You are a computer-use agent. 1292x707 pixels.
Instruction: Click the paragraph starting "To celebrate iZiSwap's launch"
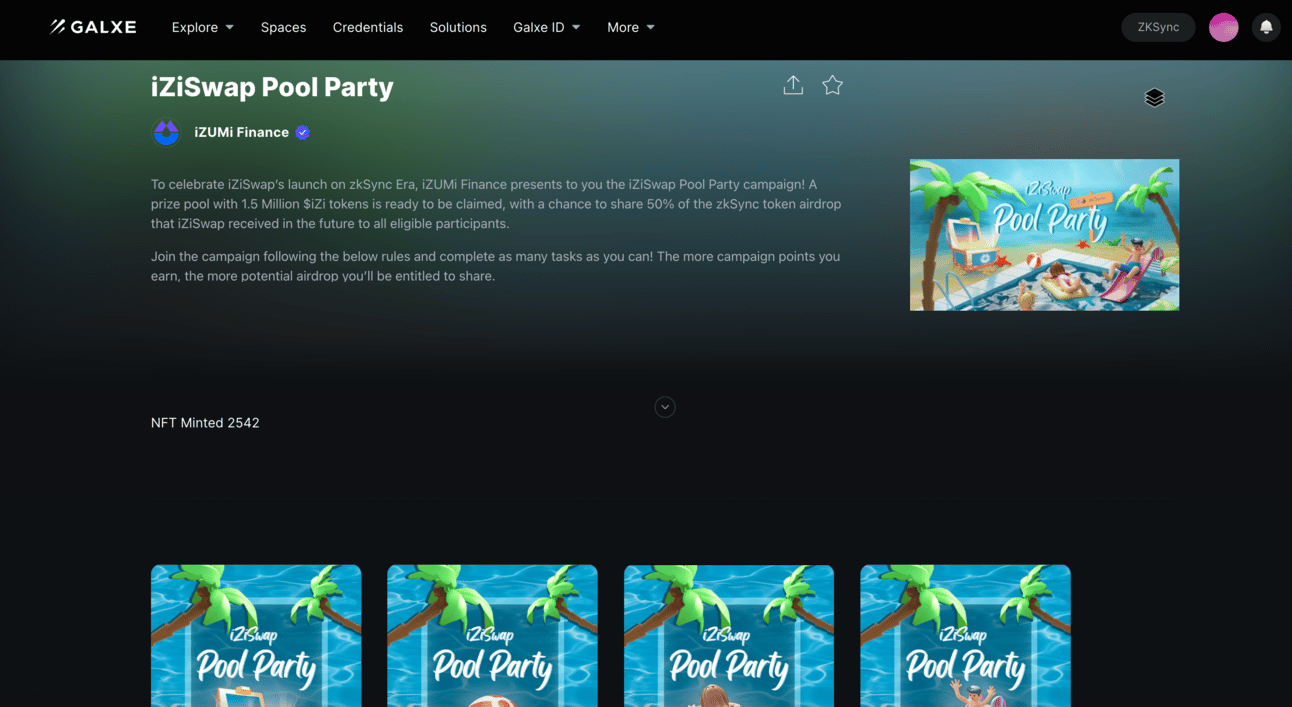tap(496, 204)
